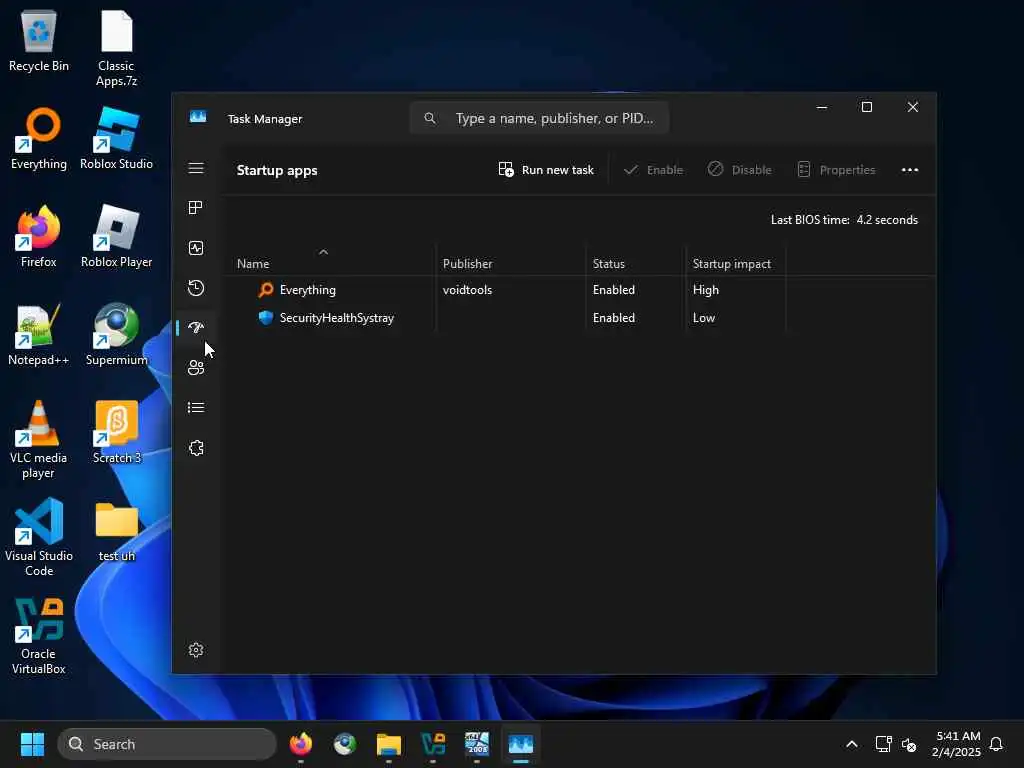Open the Performance page icon
Viewport: 1024px width, 768px height.
tap(196, 248)
